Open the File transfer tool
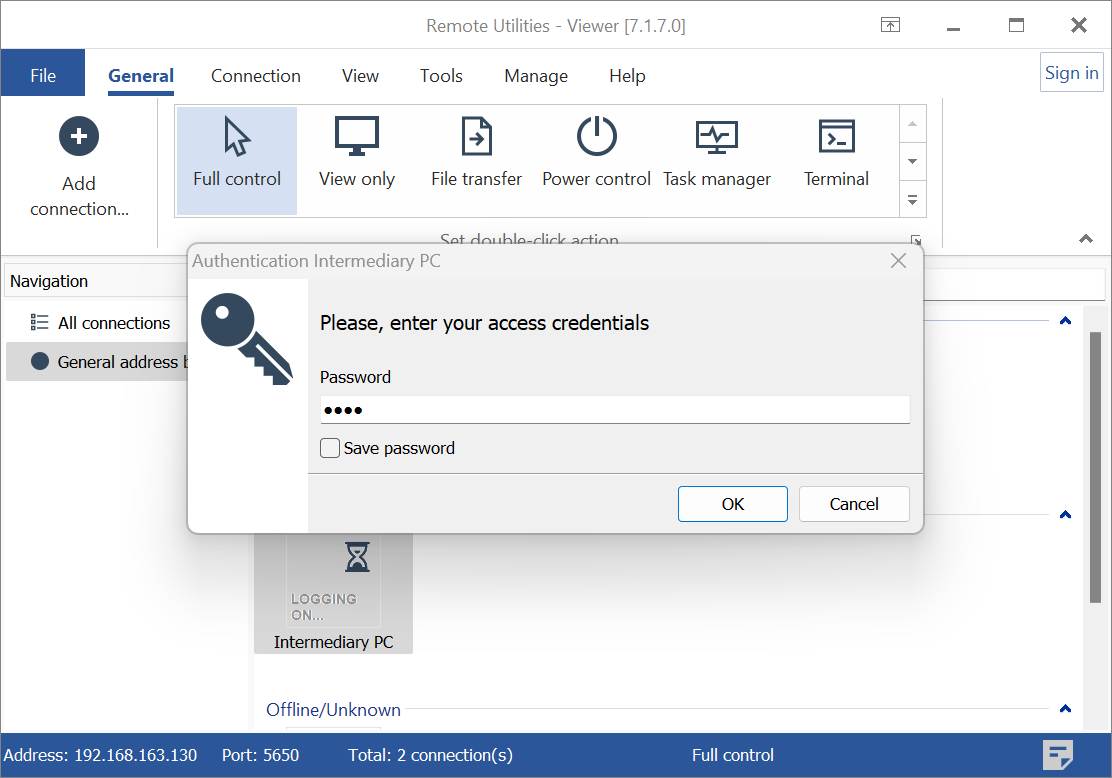The image size is (1112, 778). (477, 138)
